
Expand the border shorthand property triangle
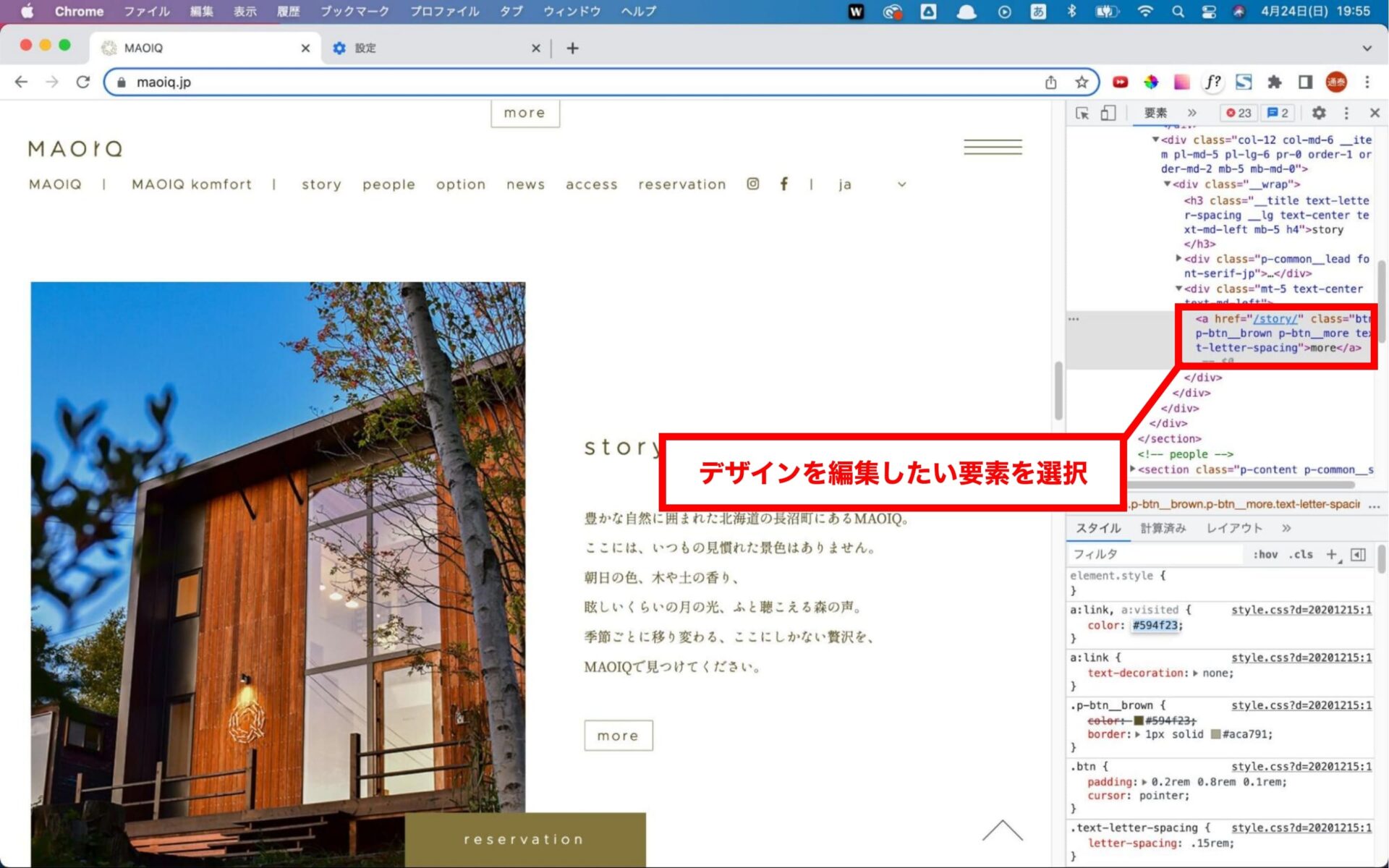pyautogui.click(x=1138, y=734)
